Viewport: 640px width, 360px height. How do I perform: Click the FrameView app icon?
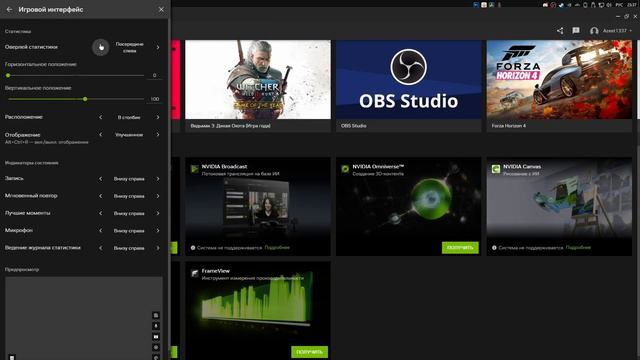click(195, 273)
